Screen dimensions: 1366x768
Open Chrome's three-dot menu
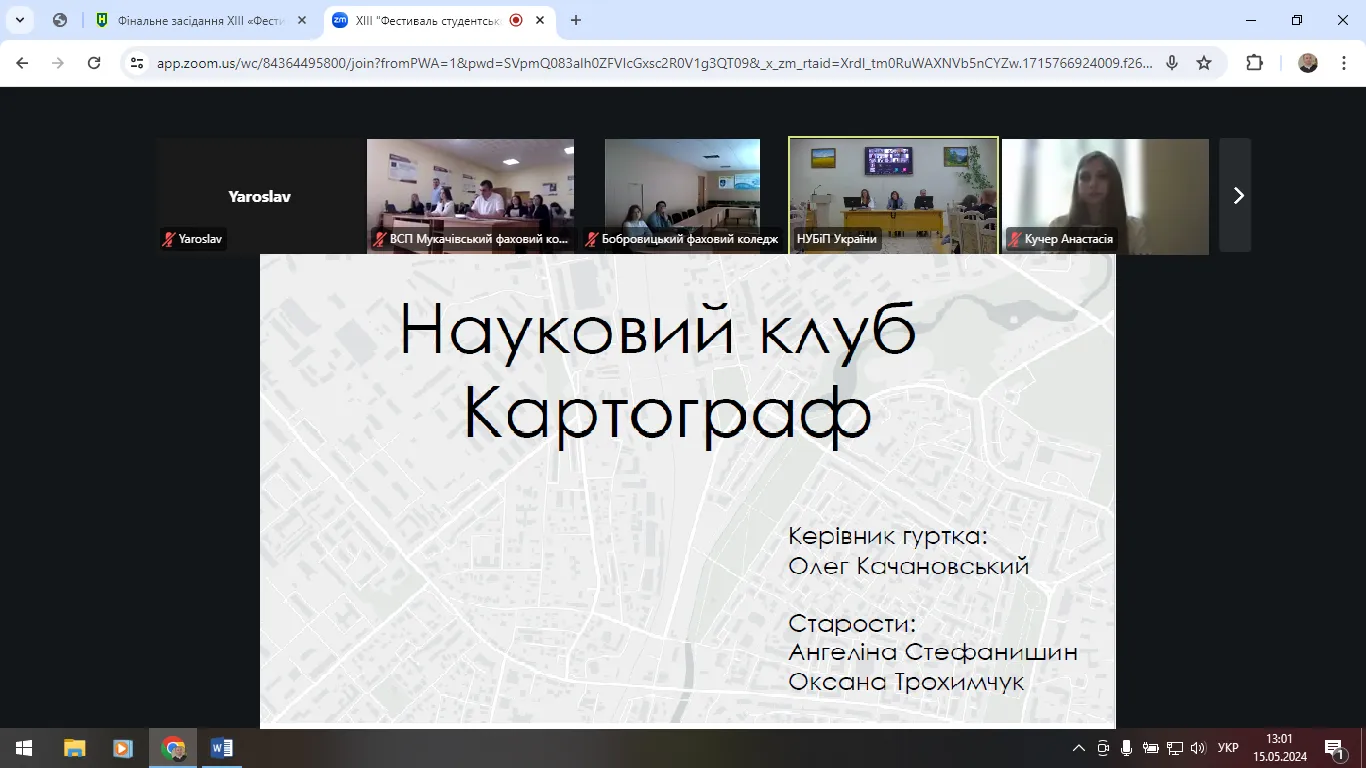coord(1345,62)
